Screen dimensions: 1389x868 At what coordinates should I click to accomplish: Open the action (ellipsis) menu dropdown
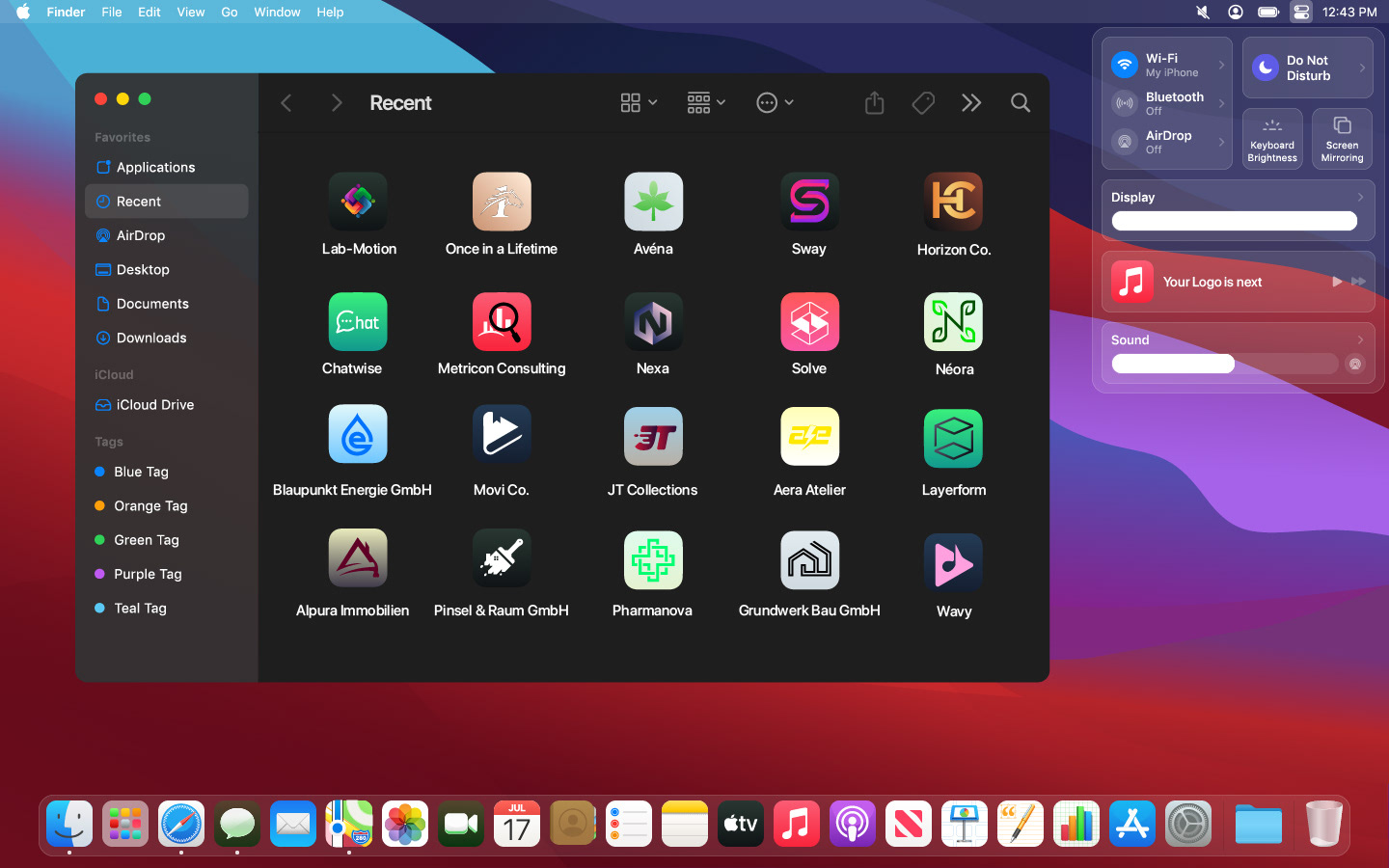coord(775,102)
